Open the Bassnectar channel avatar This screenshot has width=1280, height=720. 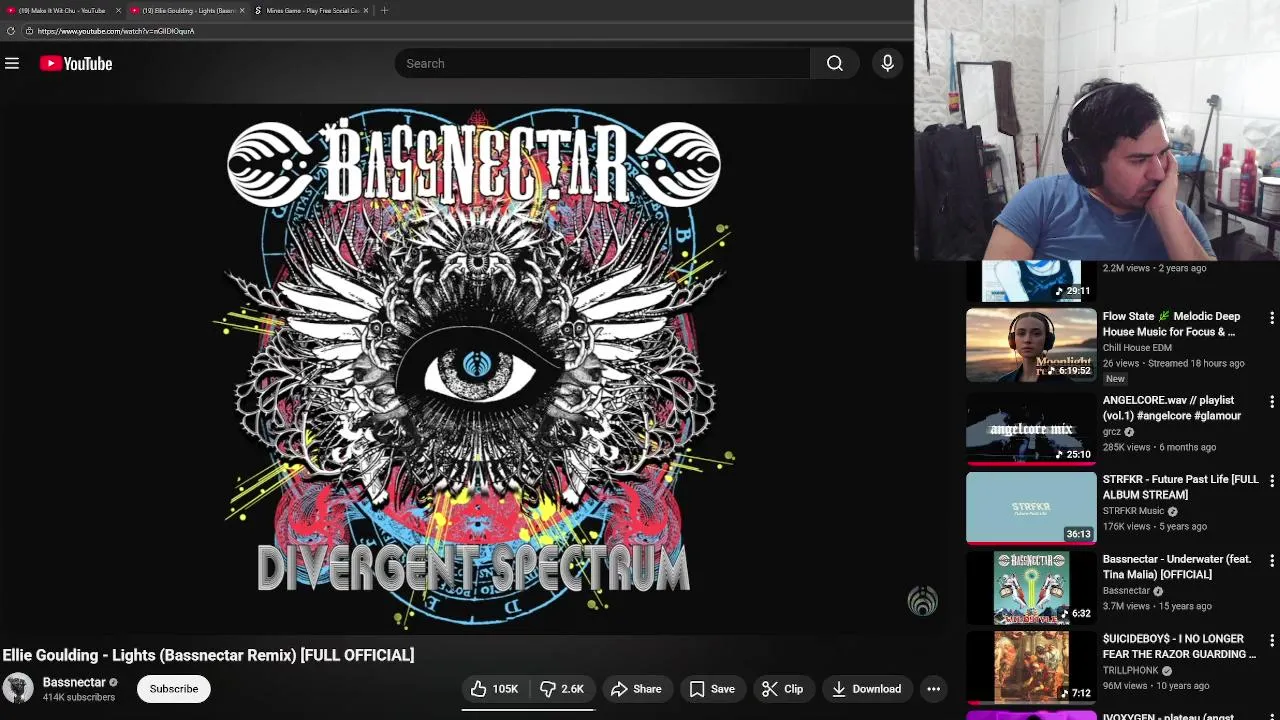pyautogui.click(x=18, y=689)
